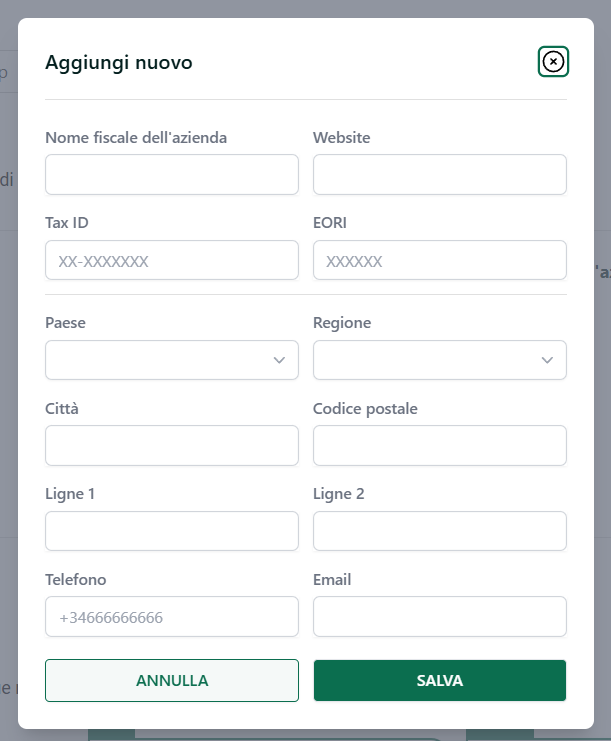Click the Paese dropdown chevron arrow
611x741 pixels.
279,361
